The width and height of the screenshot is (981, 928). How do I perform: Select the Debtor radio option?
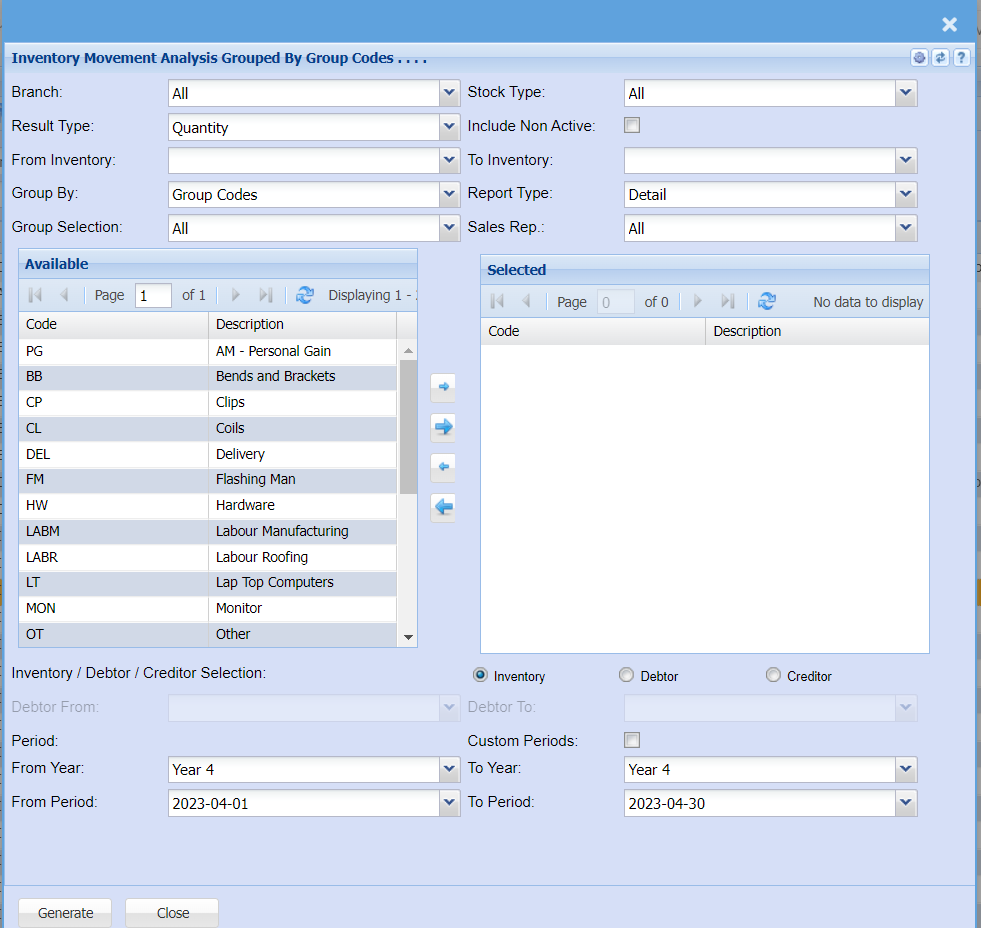click(627, 676)
